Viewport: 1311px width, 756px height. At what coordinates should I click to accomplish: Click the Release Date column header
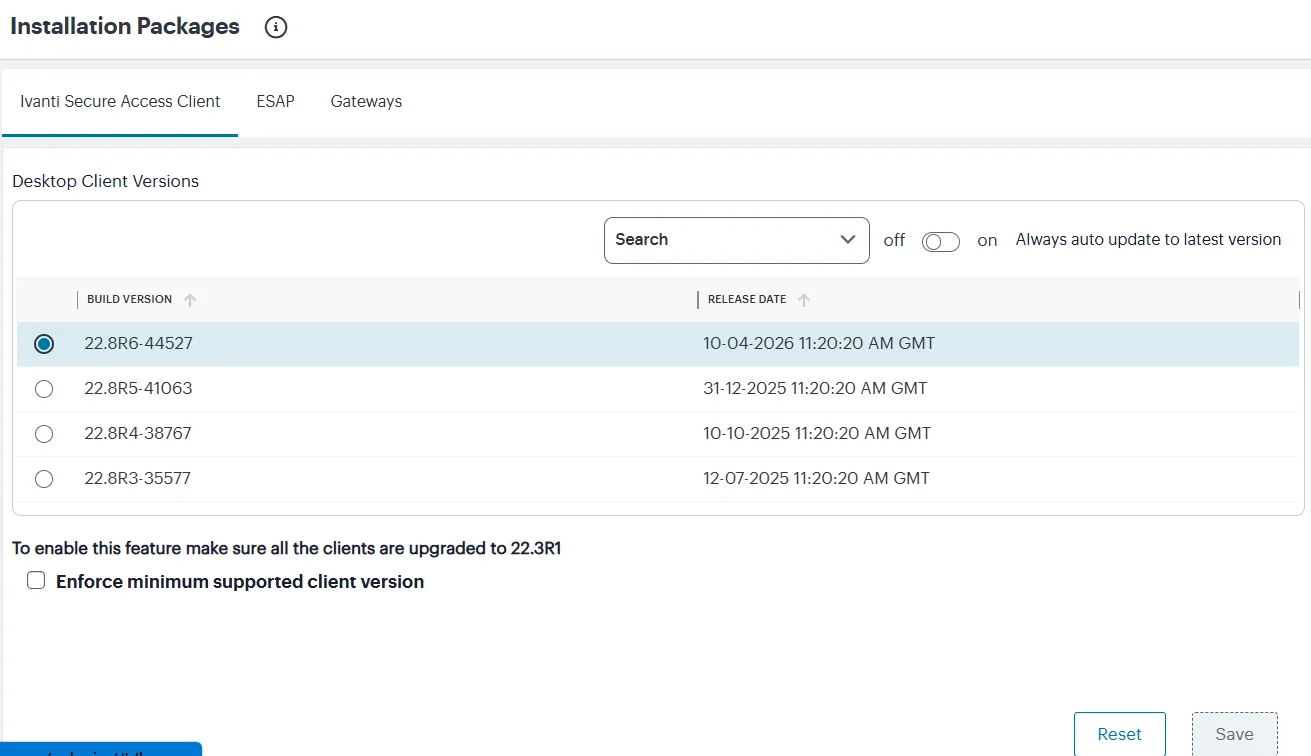tap(747, 299)
